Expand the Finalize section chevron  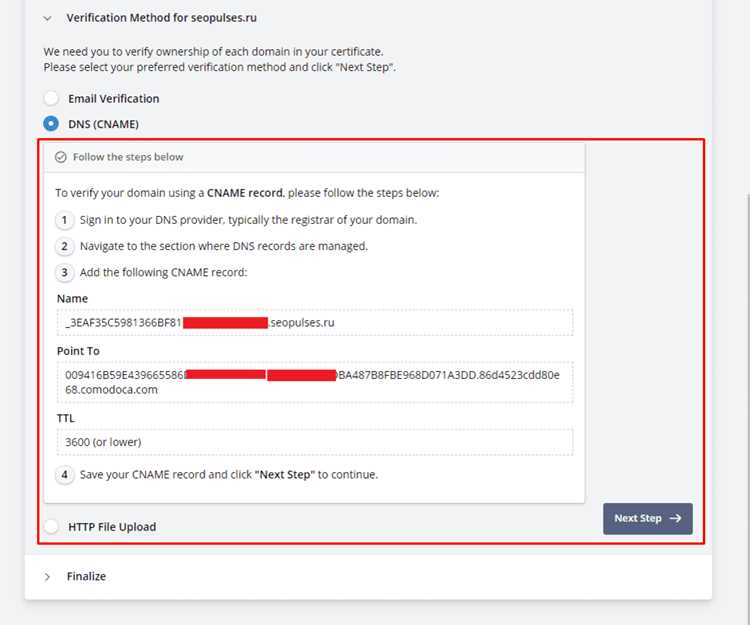coord(47,577)
